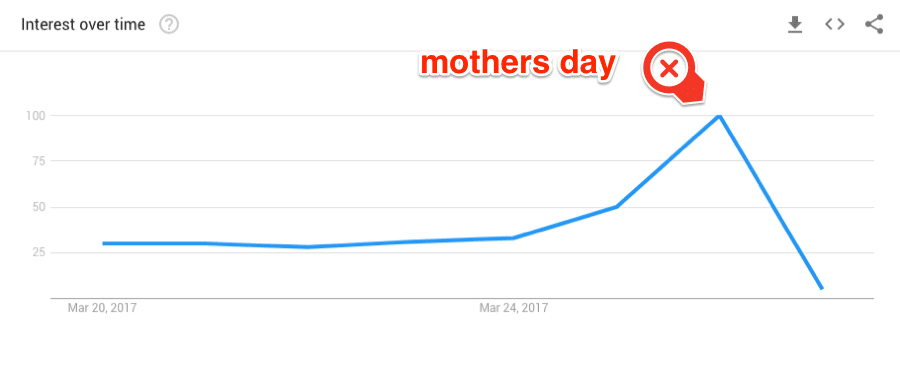900x381 pixels.
Task: Click the data point above Mar 24, 2017
Action: (x=513, y=238)
